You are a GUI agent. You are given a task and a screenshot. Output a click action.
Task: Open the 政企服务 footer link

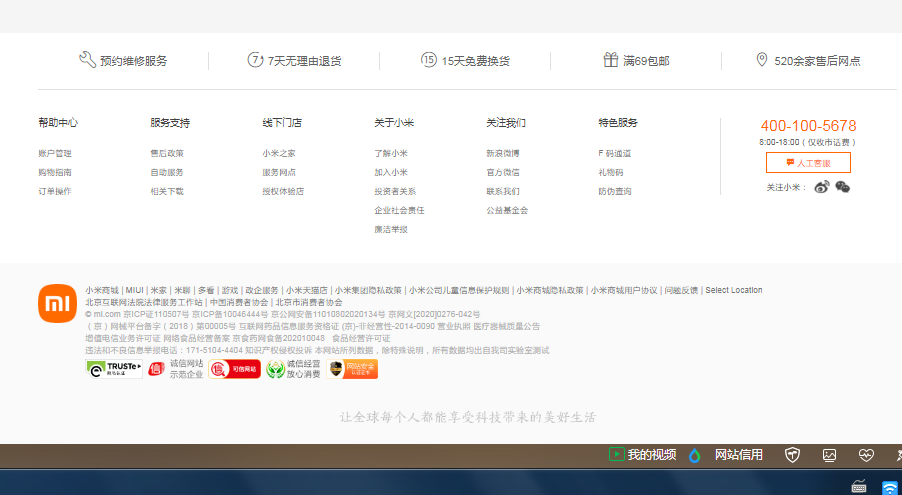262,290
